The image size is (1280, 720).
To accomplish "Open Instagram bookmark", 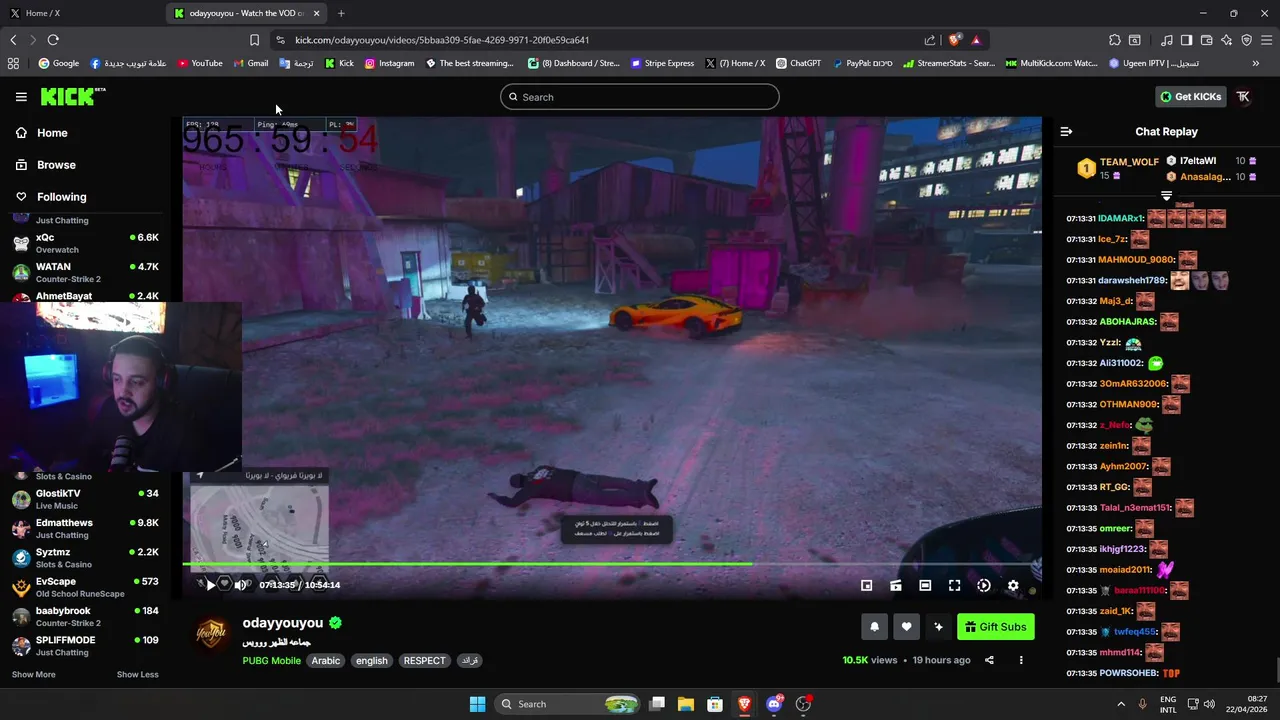I will 389,63.
